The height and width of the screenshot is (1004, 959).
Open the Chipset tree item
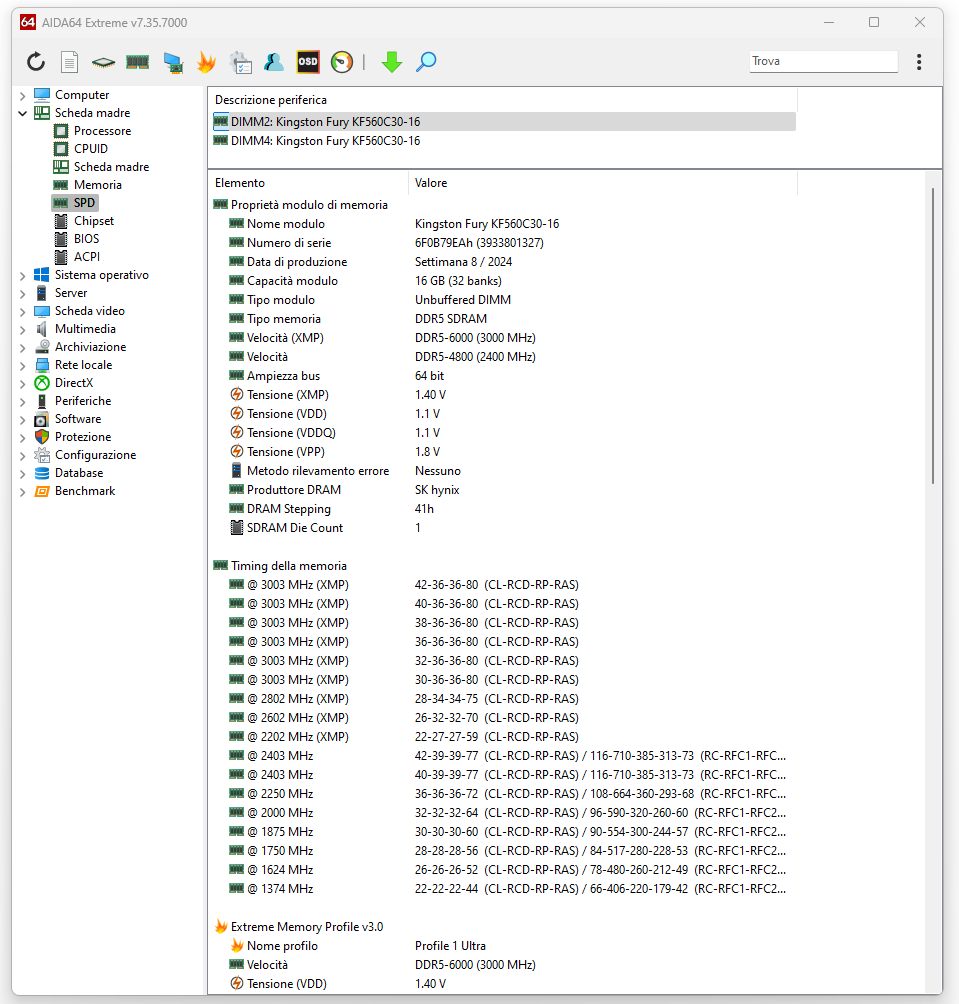tap(93, 220)
